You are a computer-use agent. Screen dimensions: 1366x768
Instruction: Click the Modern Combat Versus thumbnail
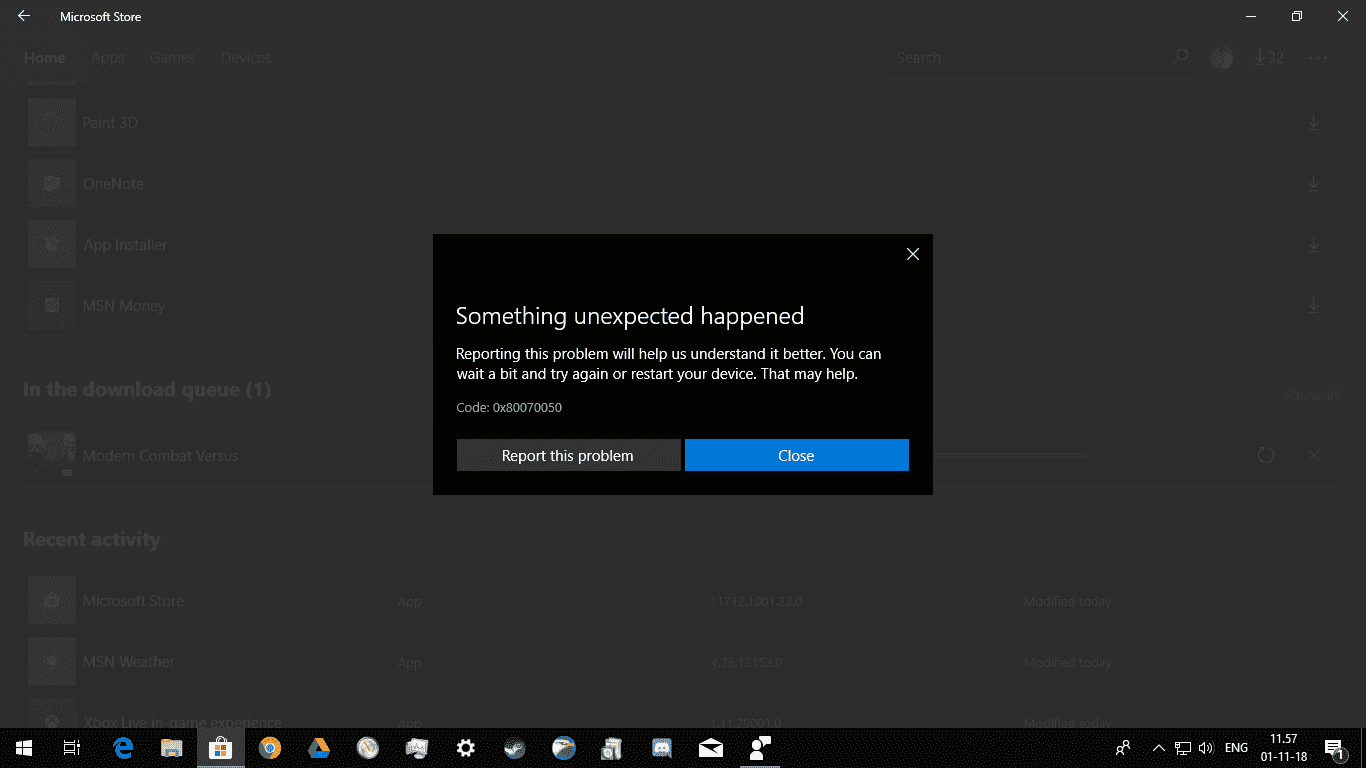point(52,456)
